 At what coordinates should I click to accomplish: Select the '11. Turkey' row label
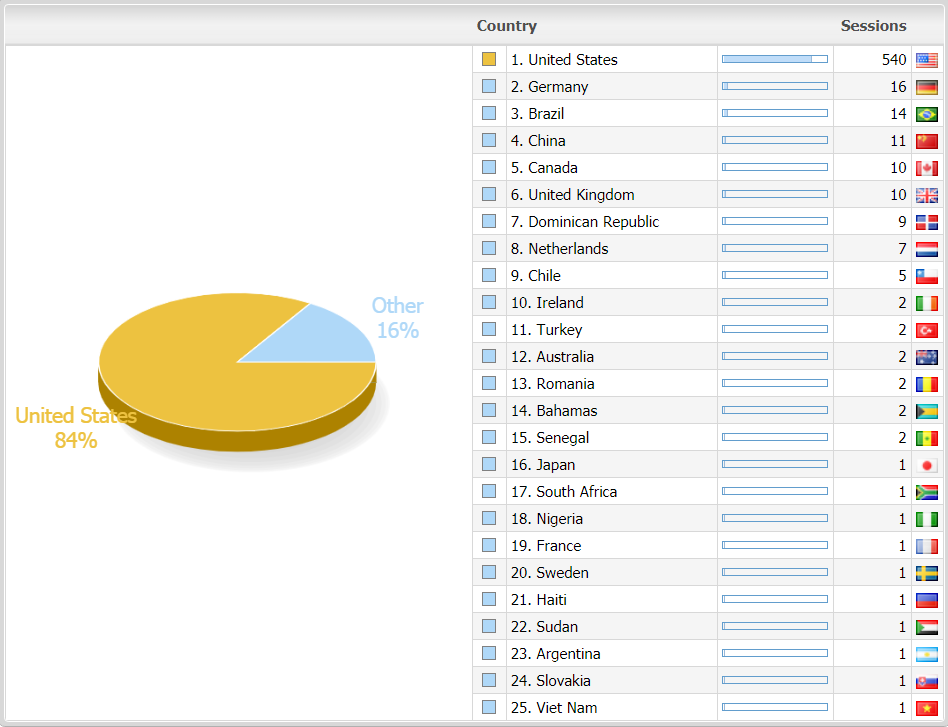547,330
